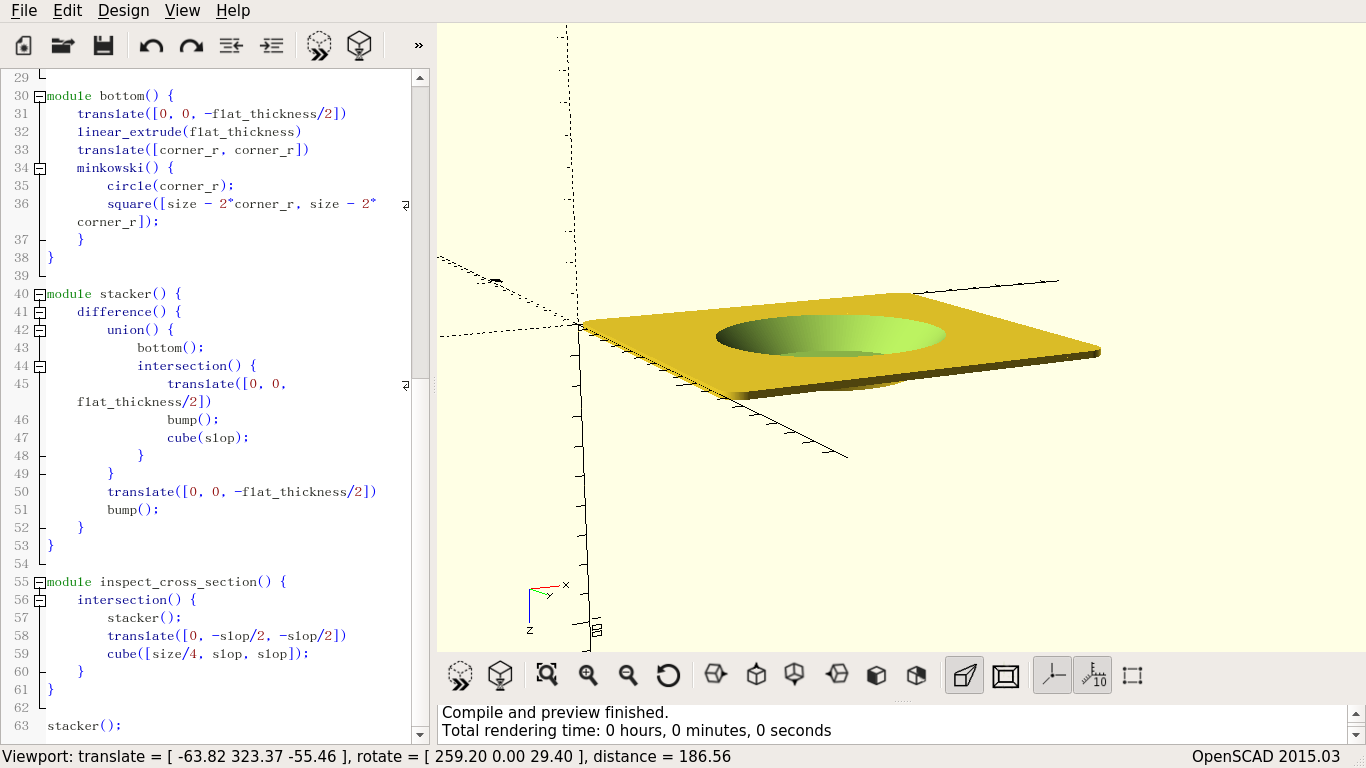Collapse the difference() fold at line 41

coord(40,313)
